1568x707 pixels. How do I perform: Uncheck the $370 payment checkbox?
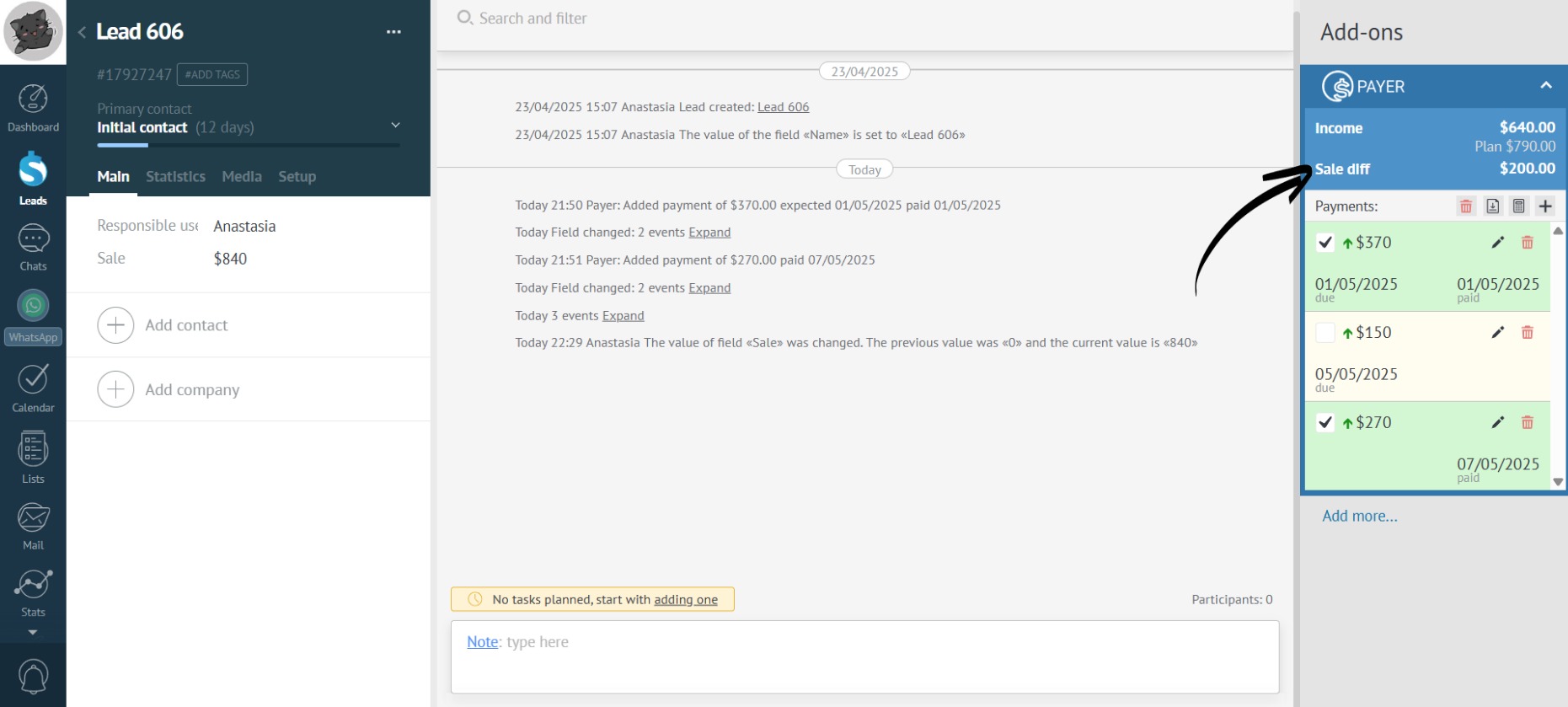[x=1325, y=243]
